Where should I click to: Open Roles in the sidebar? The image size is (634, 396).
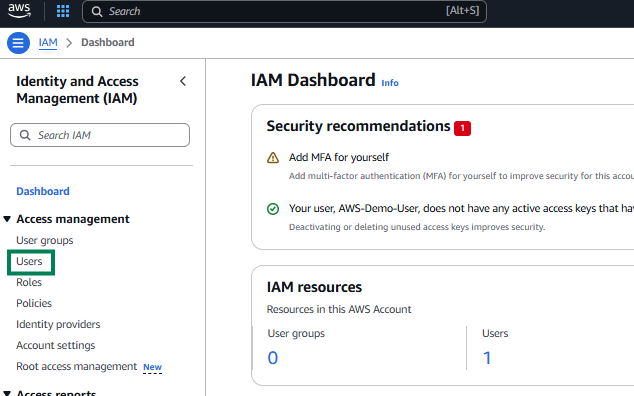(29, 282)
